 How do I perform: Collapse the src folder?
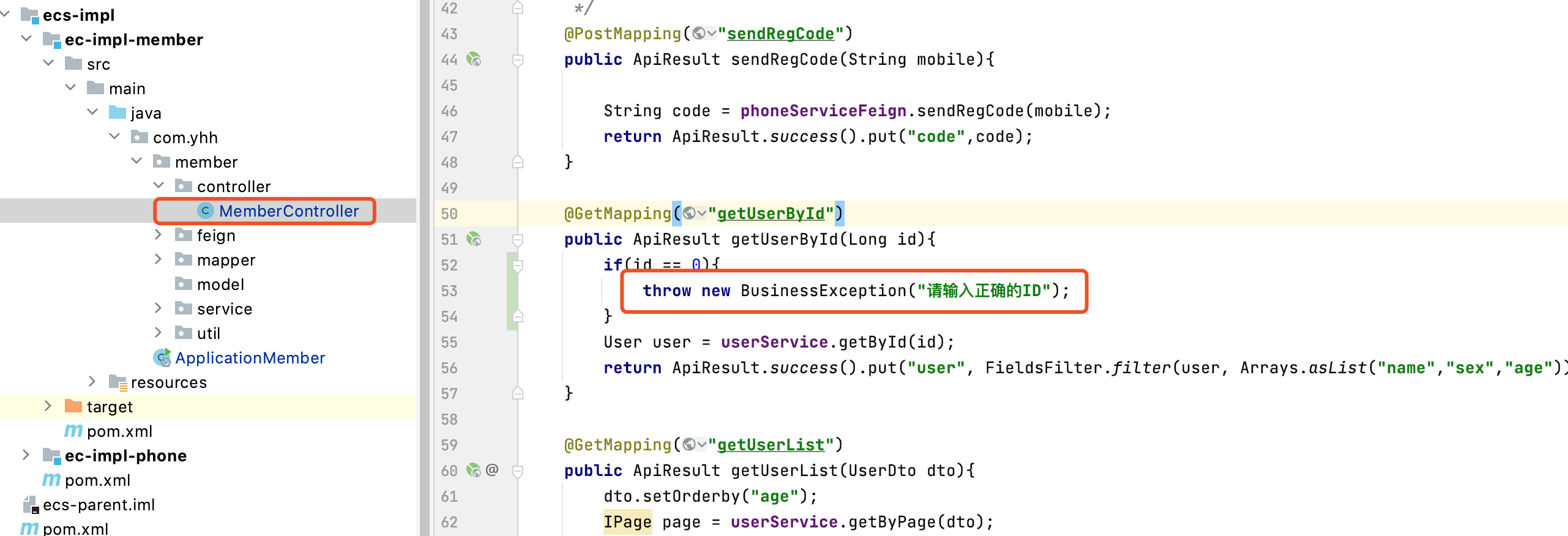48,62
